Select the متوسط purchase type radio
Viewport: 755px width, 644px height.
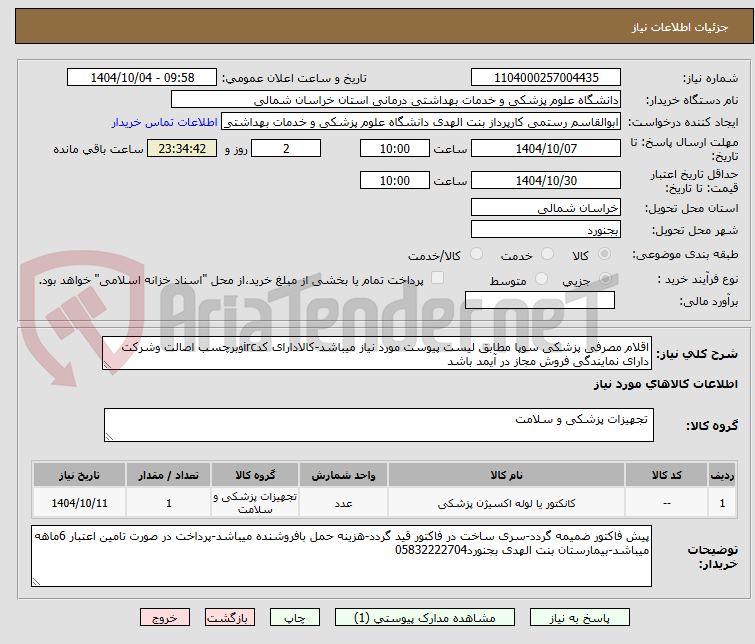coord(541,279)
